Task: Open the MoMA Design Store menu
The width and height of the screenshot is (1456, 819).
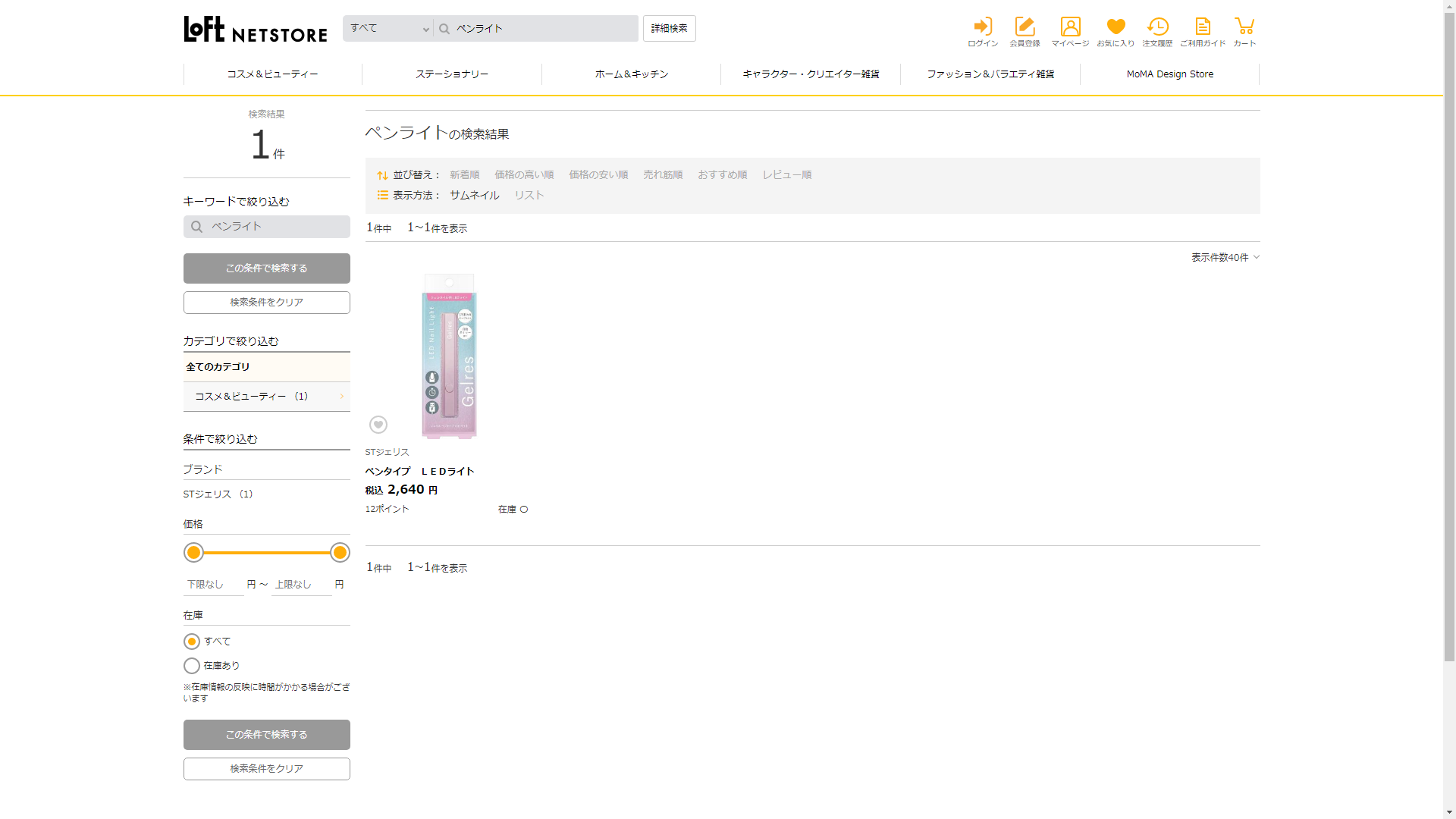Action: point(1169,74)
